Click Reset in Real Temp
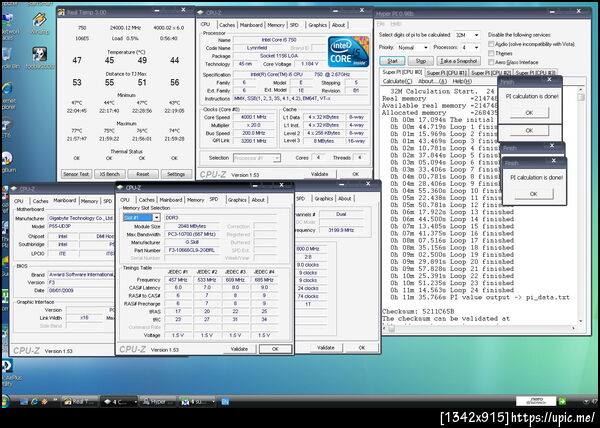 143,174
